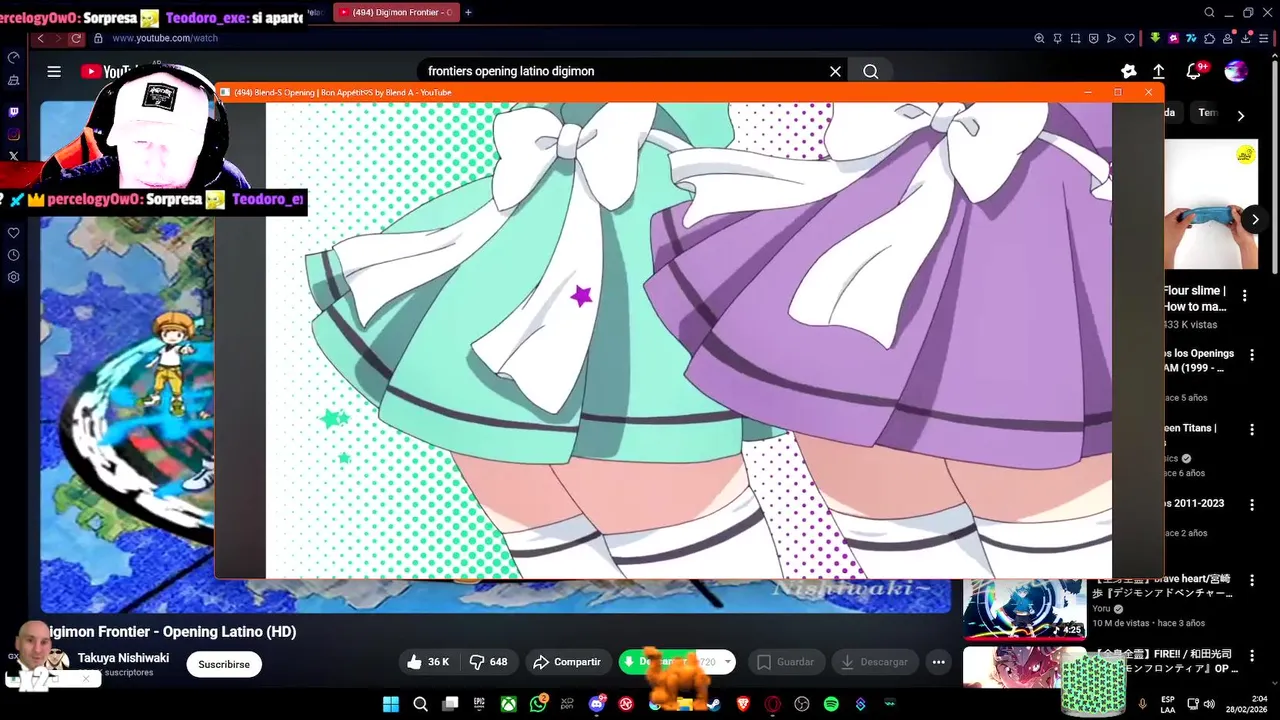Screen dimensions: 1280x720
Task: Expand the green download quality dropdown arrow
Action: (x=727, y=662)
